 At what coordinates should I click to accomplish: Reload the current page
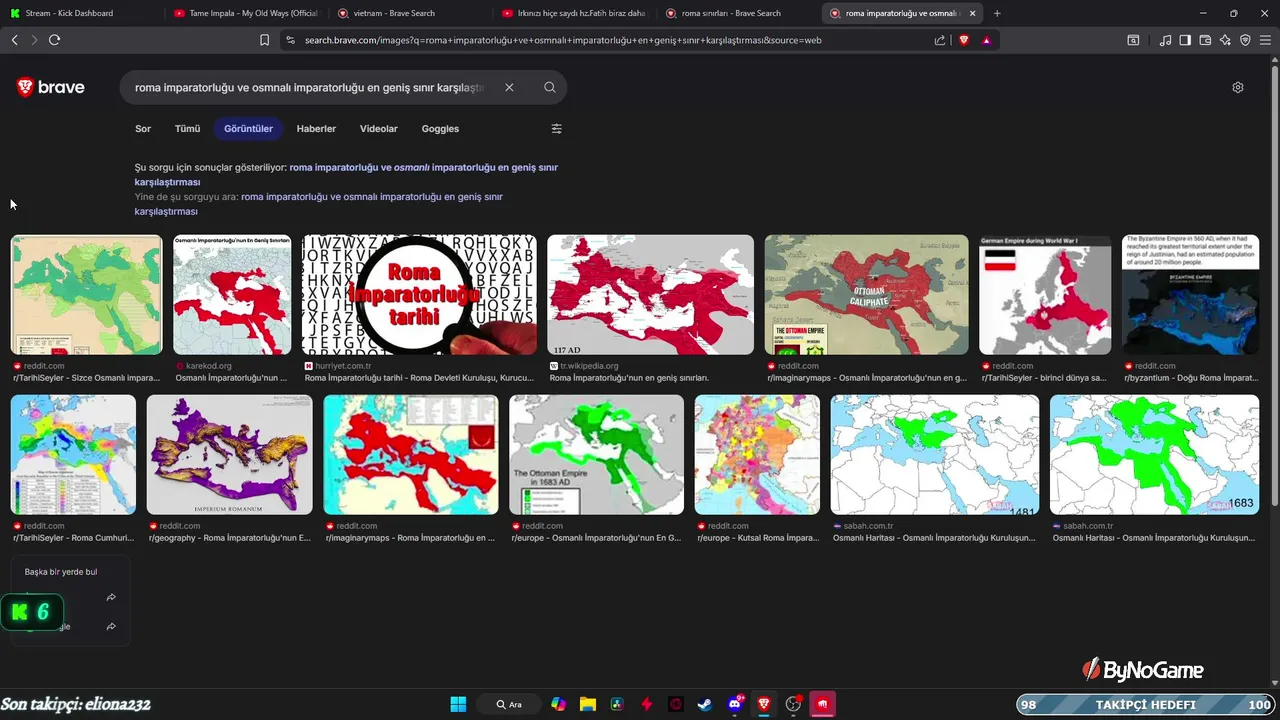pyautogui.click(x=54, y=40)
